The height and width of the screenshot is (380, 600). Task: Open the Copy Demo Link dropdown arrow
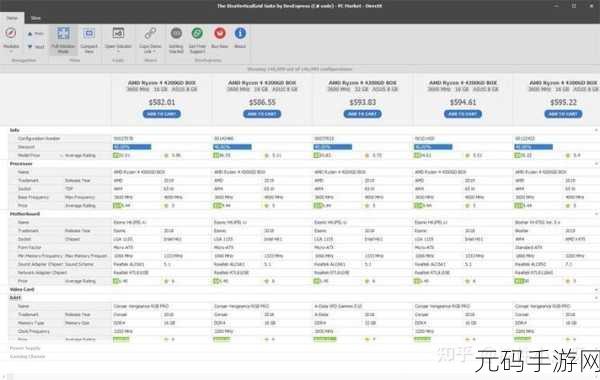click(154, 51)
